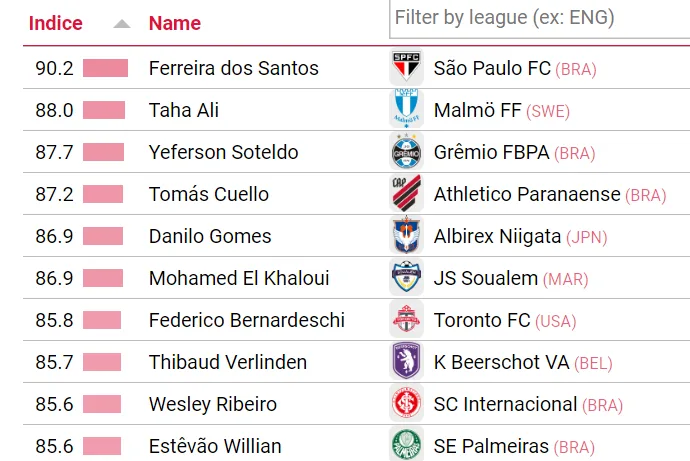Open Estêvão Willian's profile
This screenshot has width=690, height=461.
click(215, 446)
